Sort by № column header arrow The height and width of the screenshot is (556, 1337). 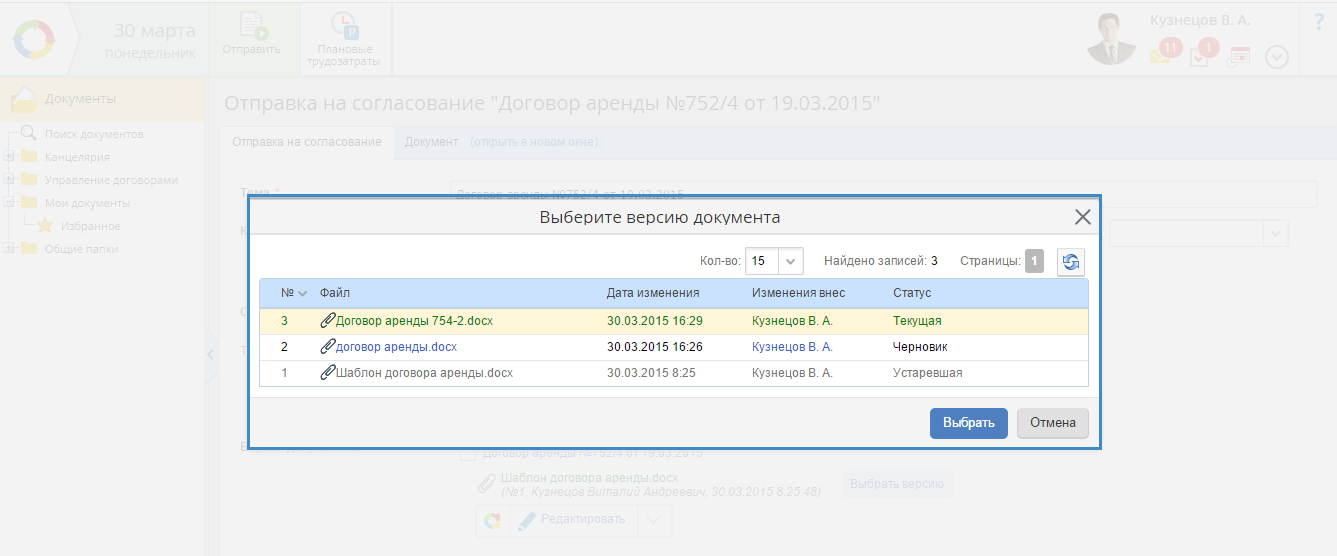pyautogui.click(x=302, y=293)
